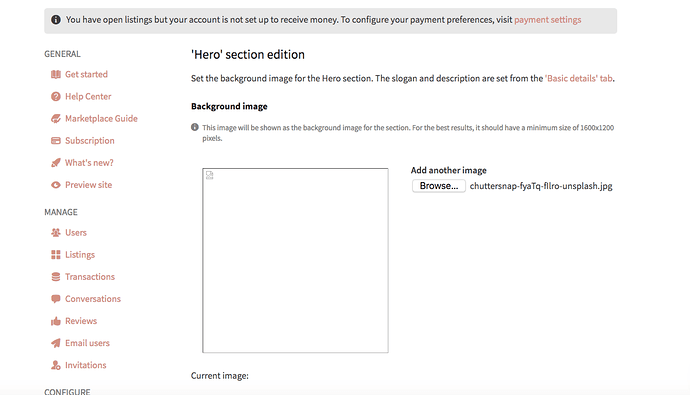Screen dimensions: 690x395
Task: Click the Transactions coins icon
Action: [x=55, y=277]
